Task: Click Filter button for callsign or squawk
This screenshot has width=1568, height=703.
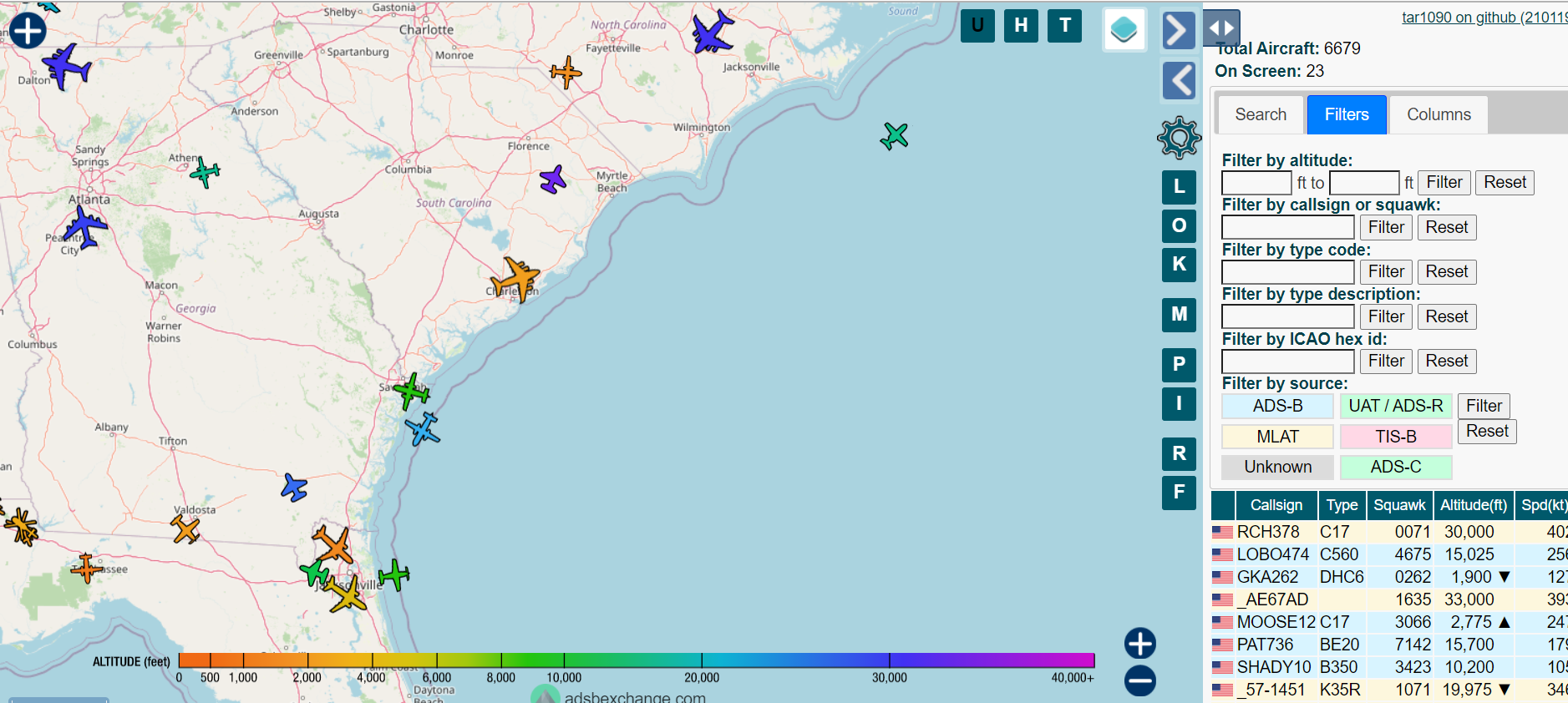Action: point(1386,227)
